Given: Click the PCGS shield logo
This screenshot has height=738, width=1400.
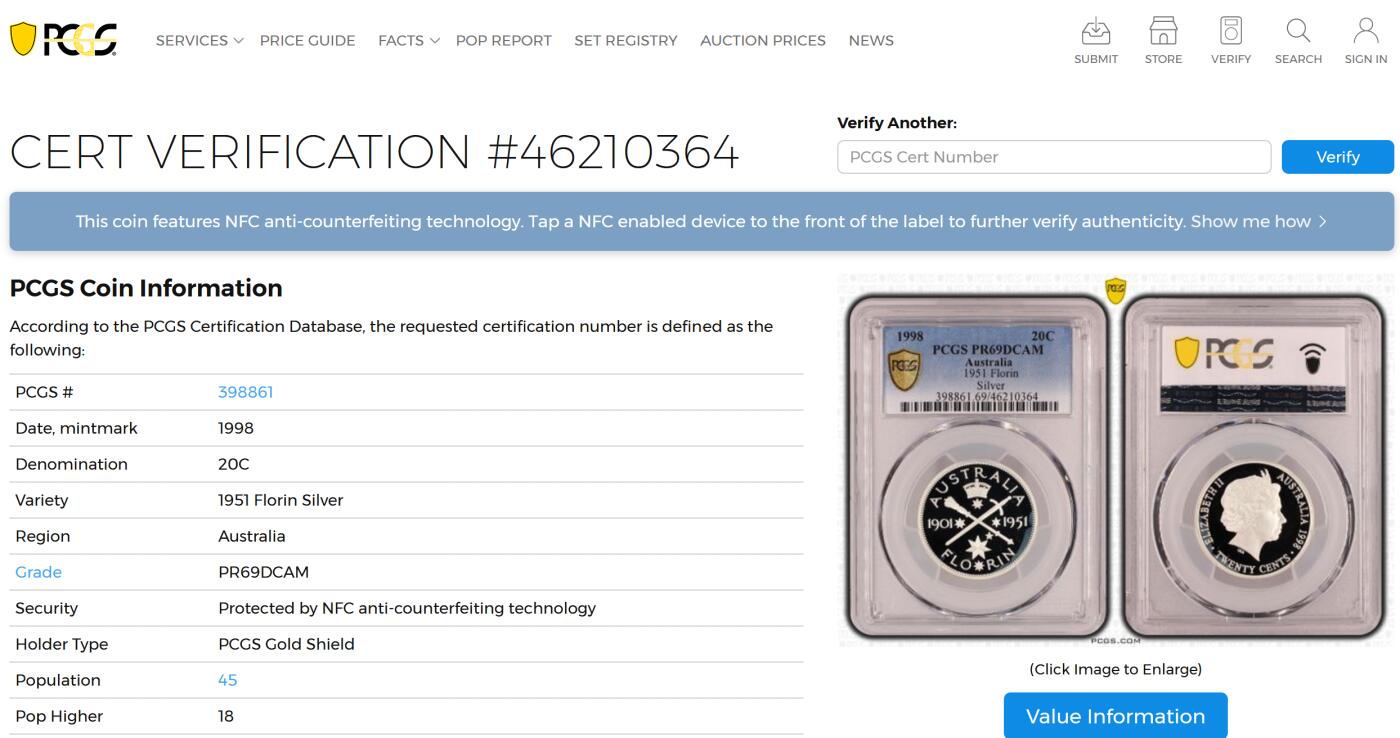Looking at the screenshot, I should tap(63, 40).
